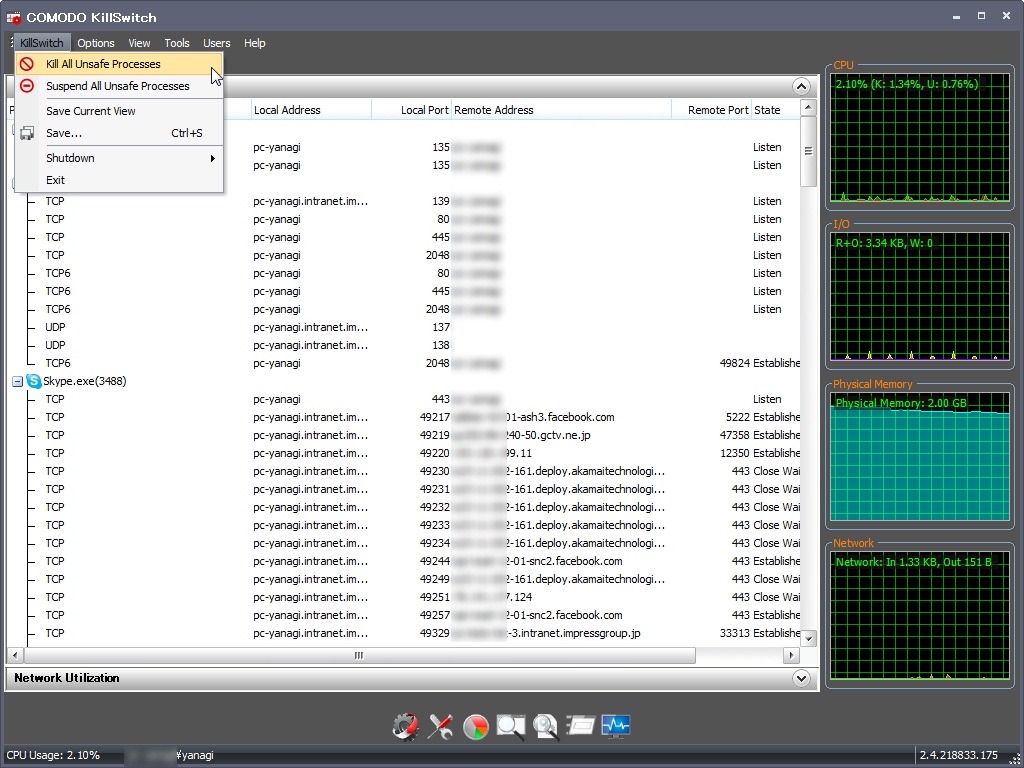The width and height of the screenshot is (1024, 768).
Task: Click the horizontal scrollbar left arrow
Action: click(16, 655)
